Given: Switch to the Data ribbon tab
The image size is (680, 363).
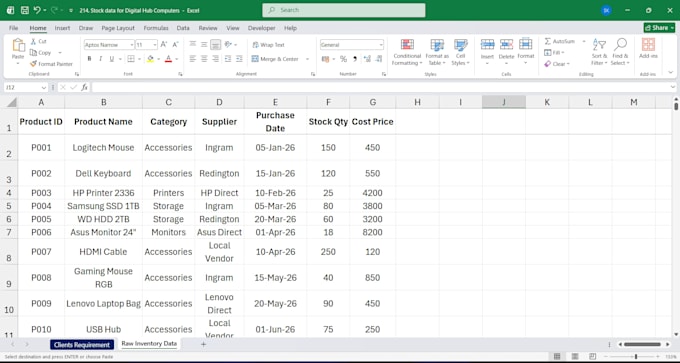Looking at the screenshot, I should 183,28.
